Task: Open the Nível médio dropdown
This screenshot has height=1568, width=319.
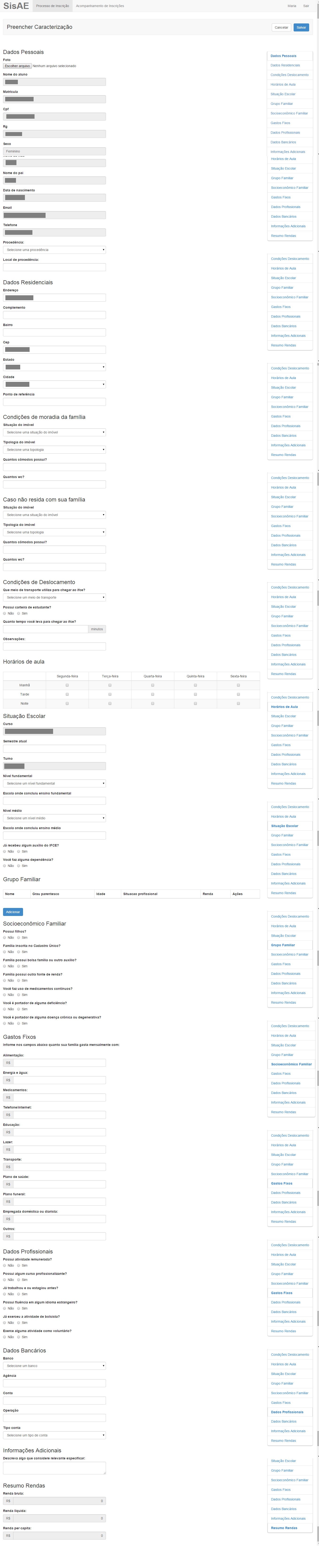Action: [54, 818]
